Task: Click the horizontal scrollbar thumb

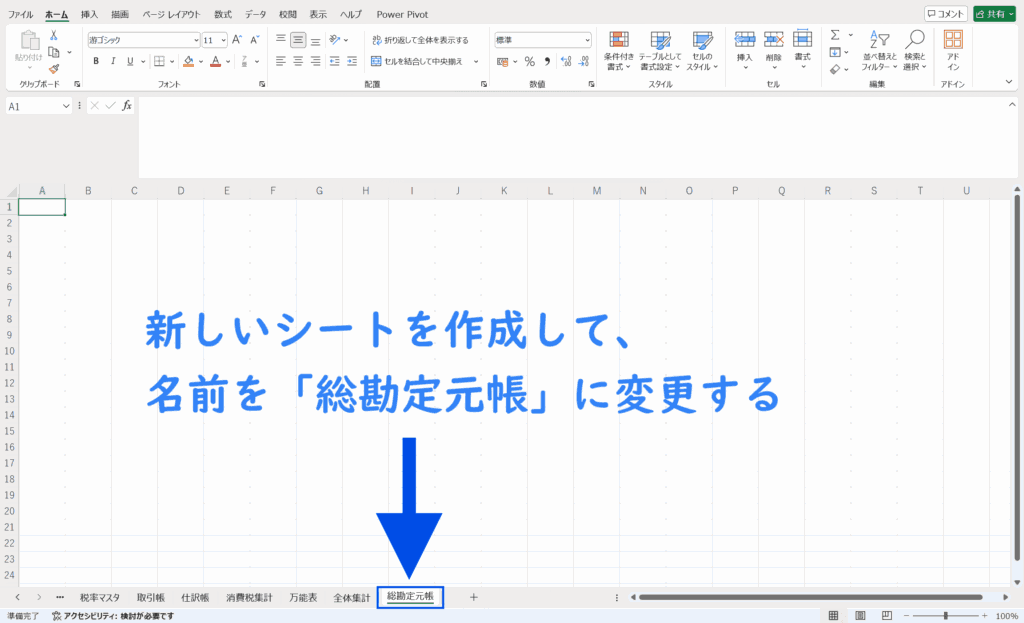Action: [x=810, y=597]
